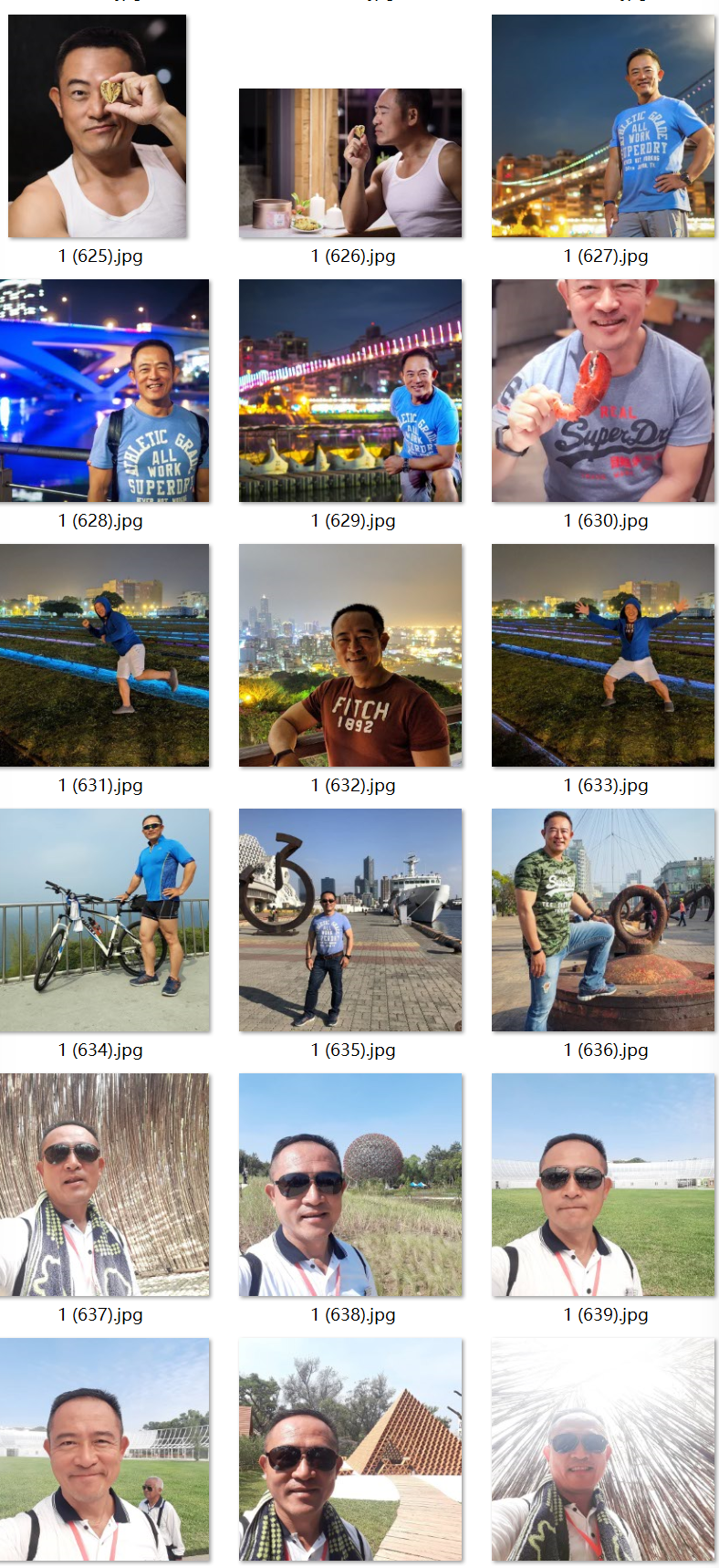This screenshot has height=1568, width=719.
Task: Click the 1 (639).jpg thumbnail
Action: coord(603,1185)
